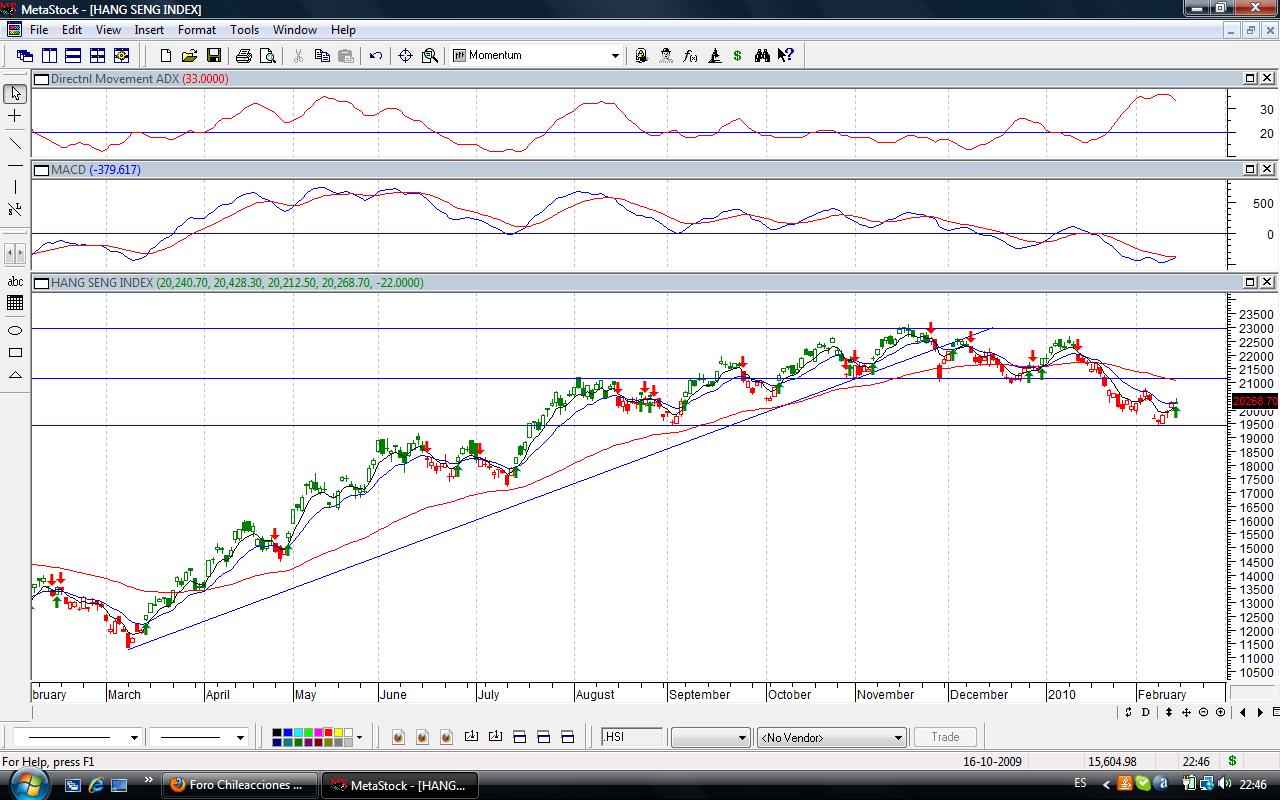
Task: Click the Copy icon in toolbar
Action: point(322,56)
